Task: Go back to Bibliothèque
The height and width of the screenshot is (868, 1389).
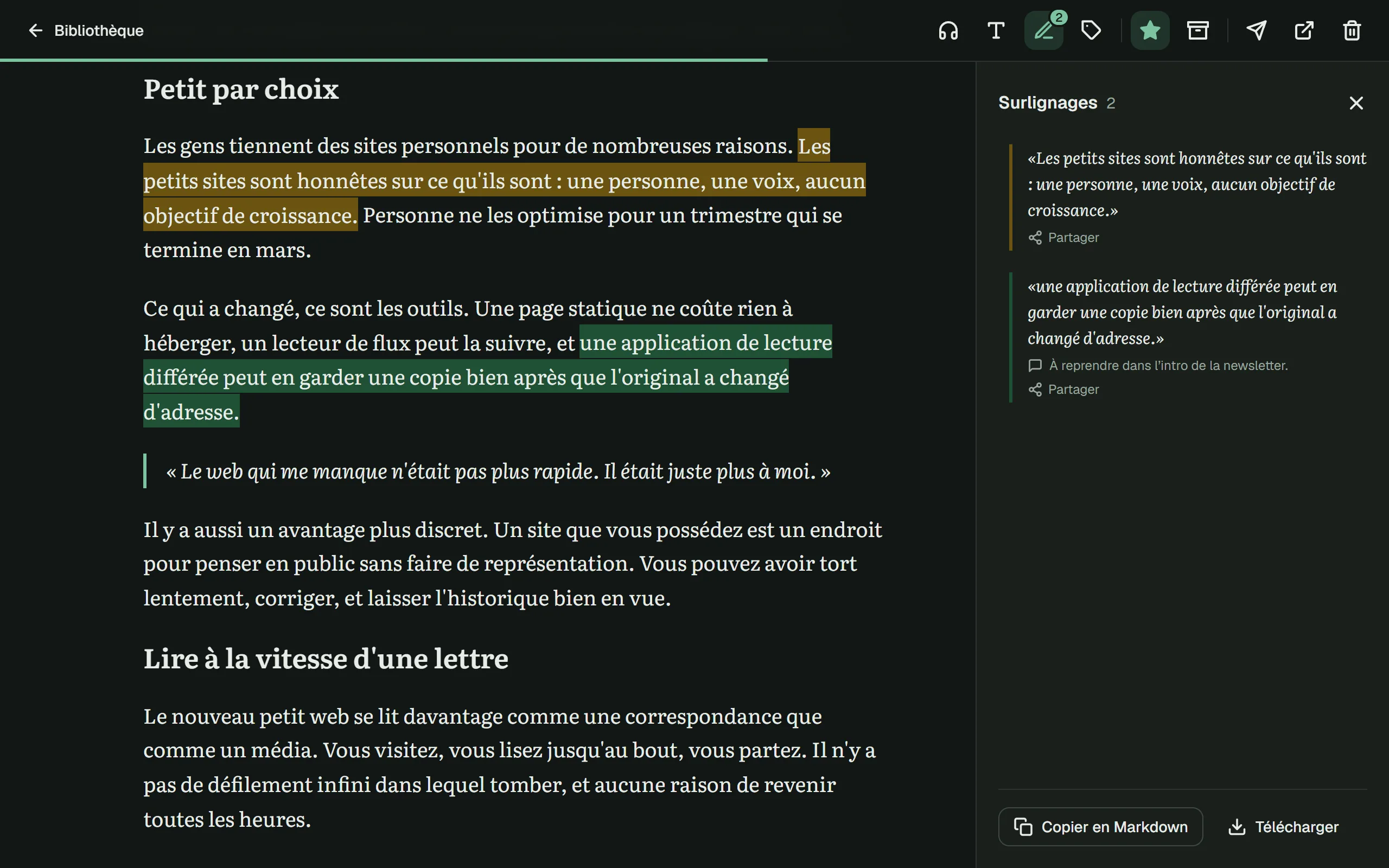Action: pyautogui.click(x=85, y=30)
